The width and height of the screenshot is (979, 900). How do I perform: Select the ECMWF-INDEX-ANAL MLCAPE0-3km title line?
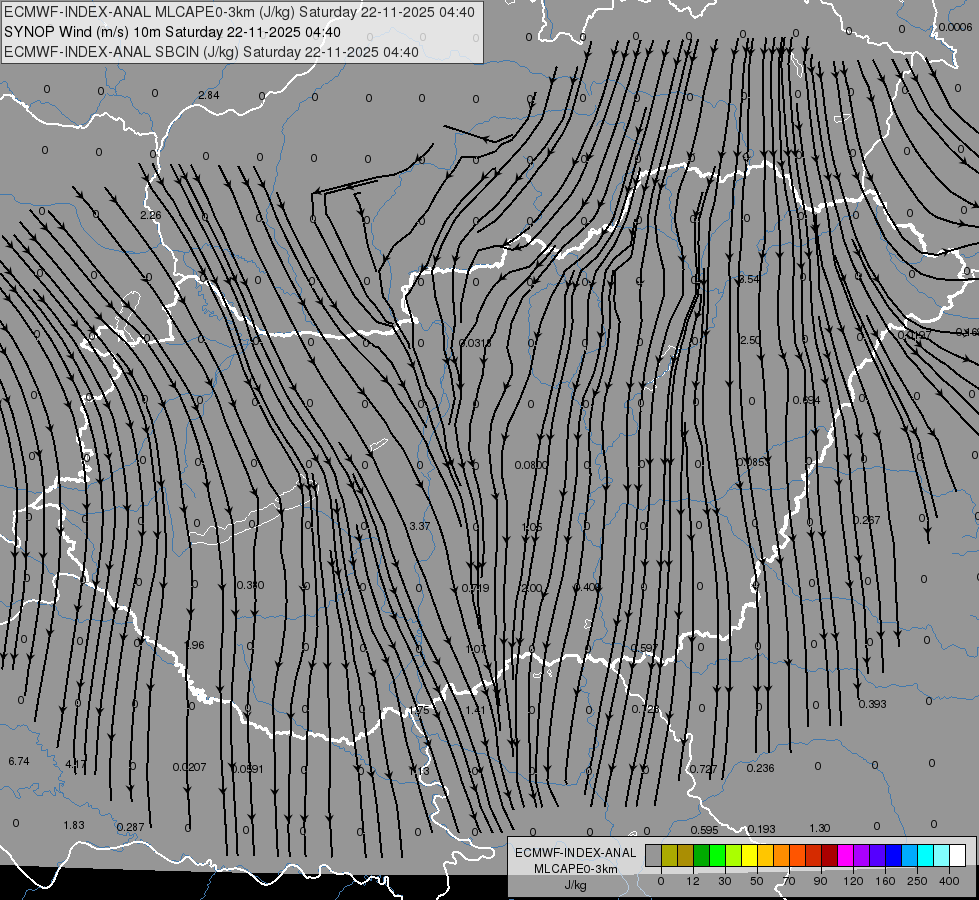(241, 13)
